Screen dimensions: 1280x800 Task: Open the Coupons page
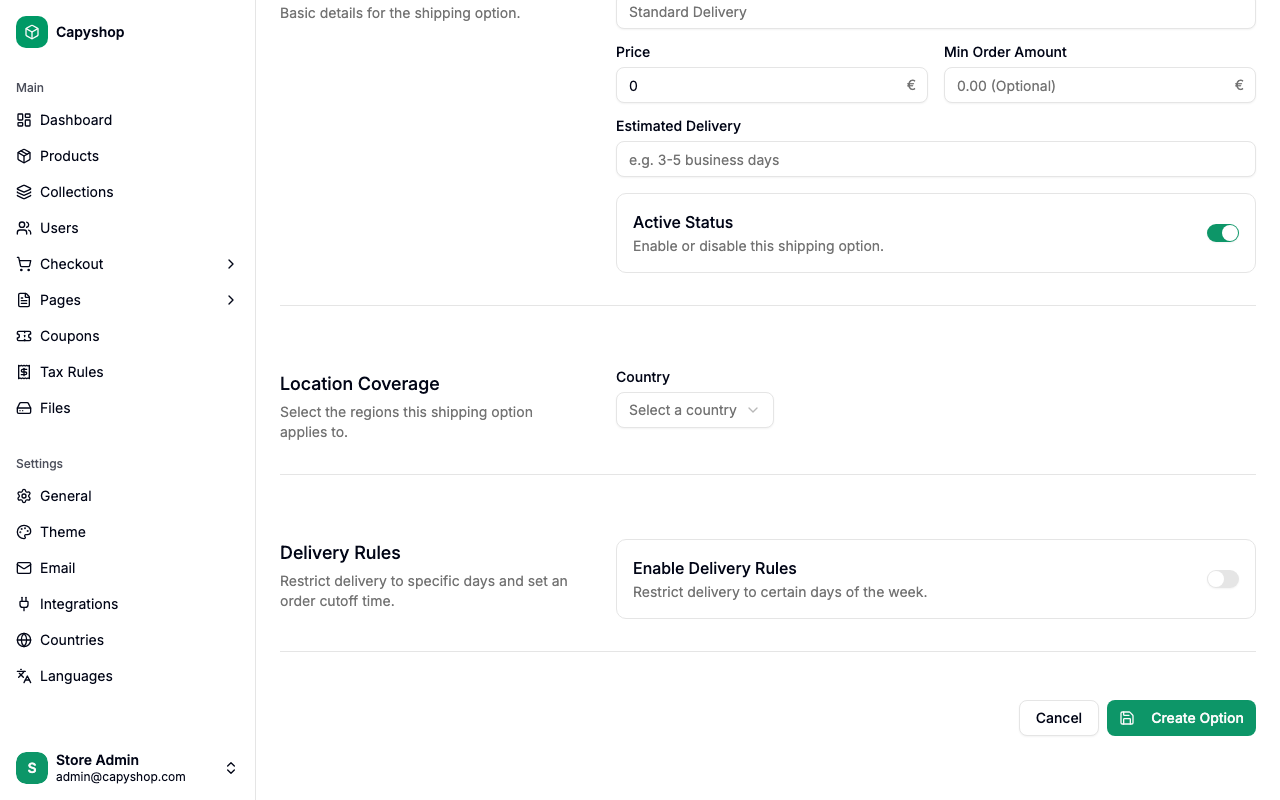click(128, 336)
